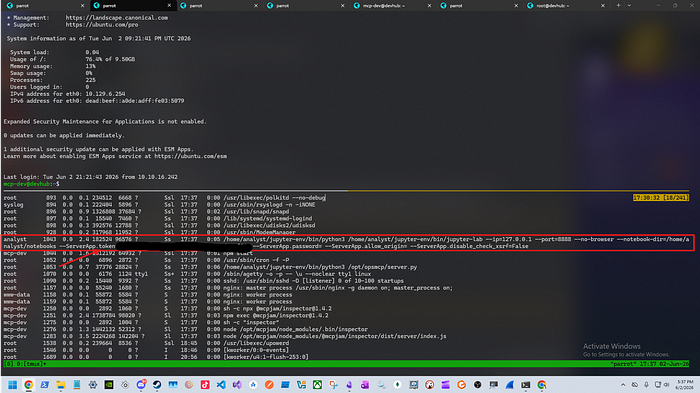Viewport: 700px width, 393px height.
Task: Click the IPv4 address 10.129.6.254
Action: [105, 94]
